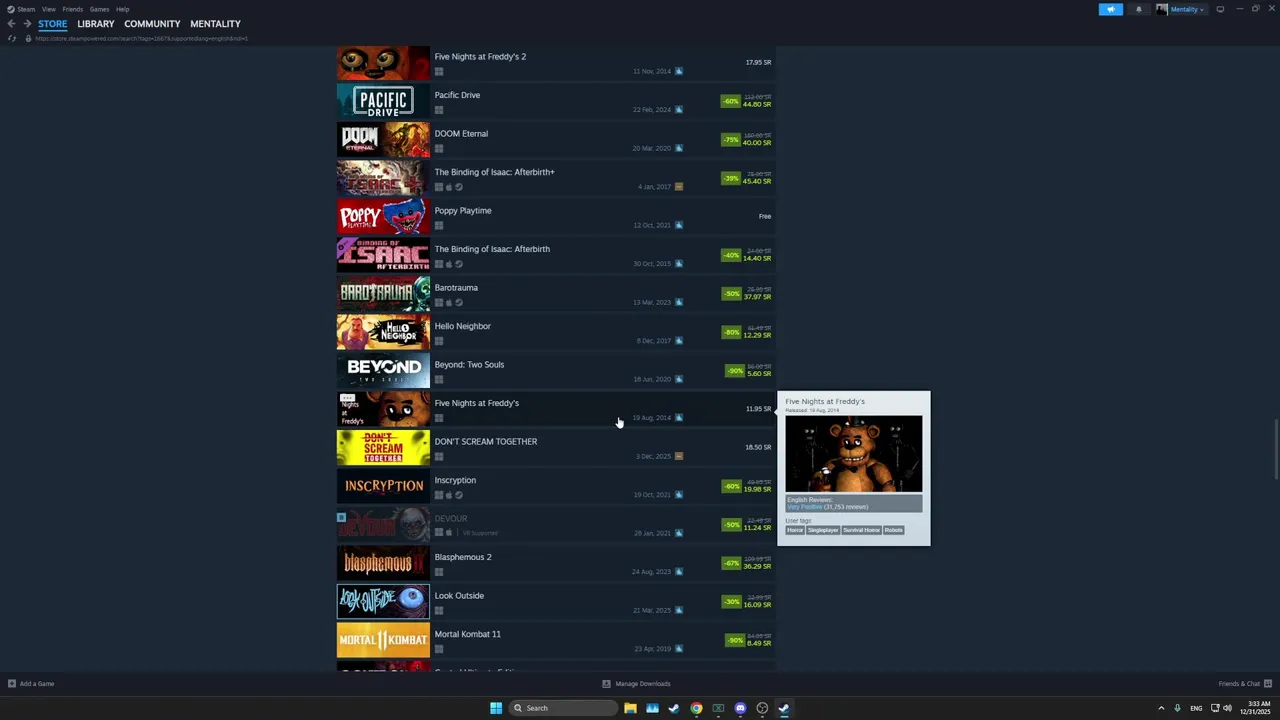Click the Windows taskbar Search box
This screenshot has width=1280, height=720.
[x=563, y=708]
